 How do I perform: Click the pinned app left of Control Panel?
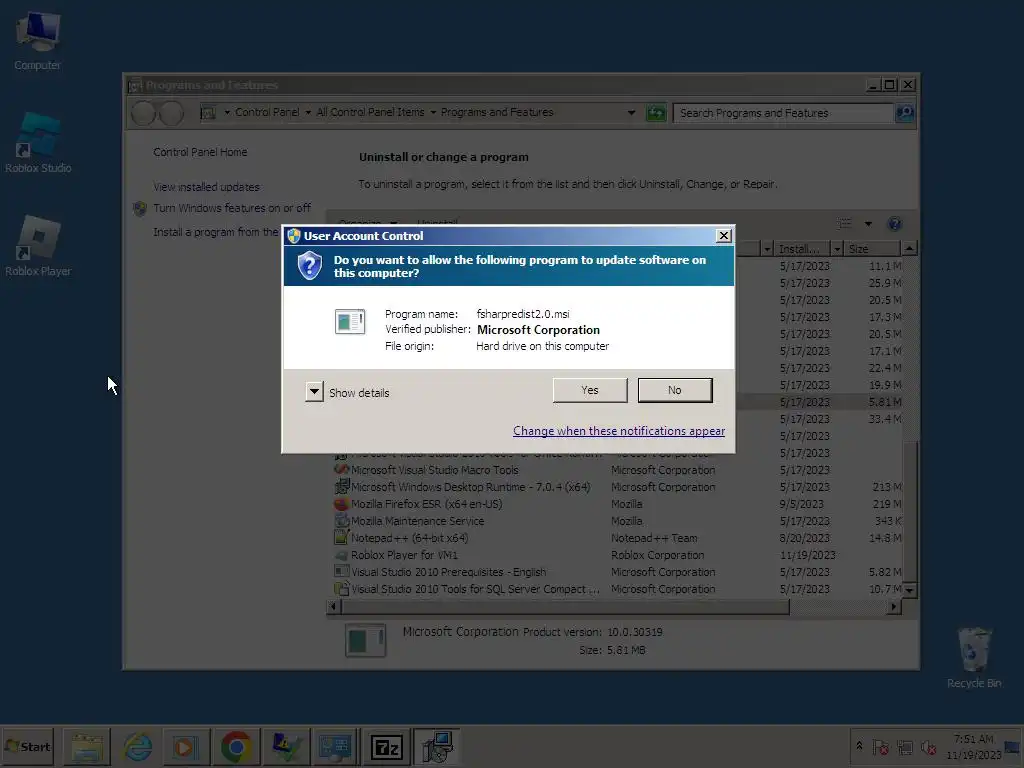pyautogui.click(x=285, y=747)
